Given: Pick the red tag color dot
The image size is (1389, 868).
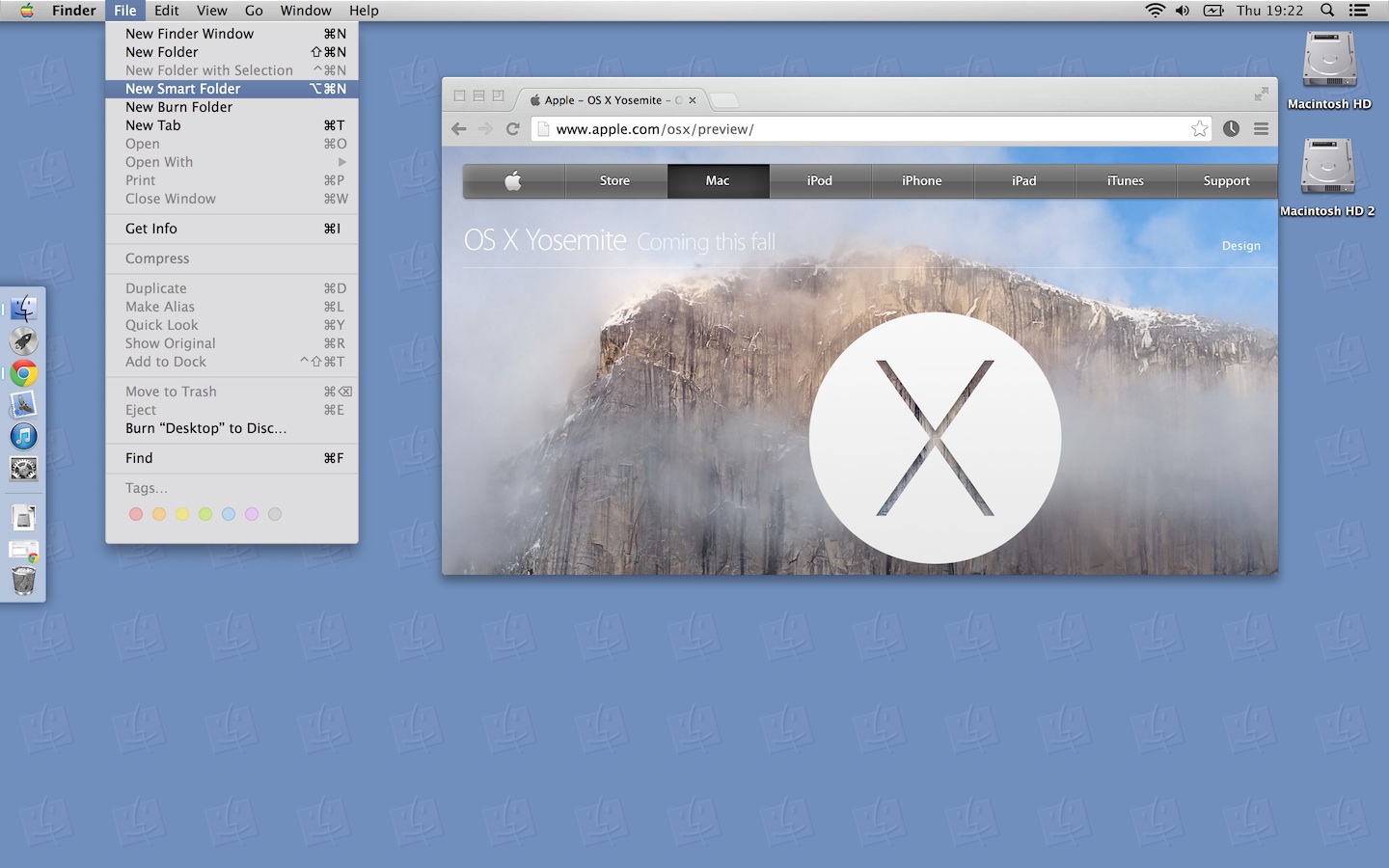Looking at the screenshot, I should 136,514.
